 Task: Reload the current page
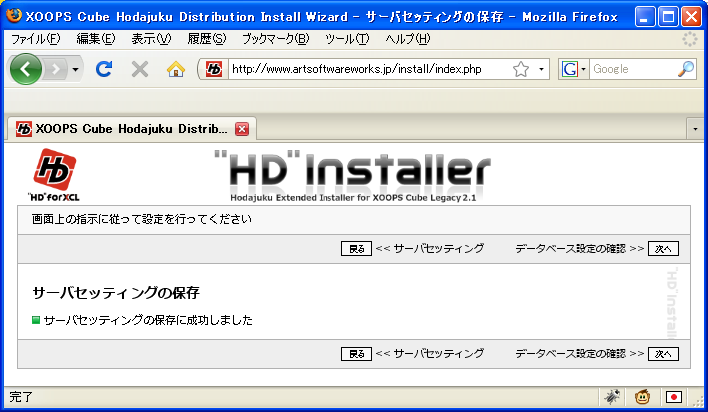[x=103, y=69]
